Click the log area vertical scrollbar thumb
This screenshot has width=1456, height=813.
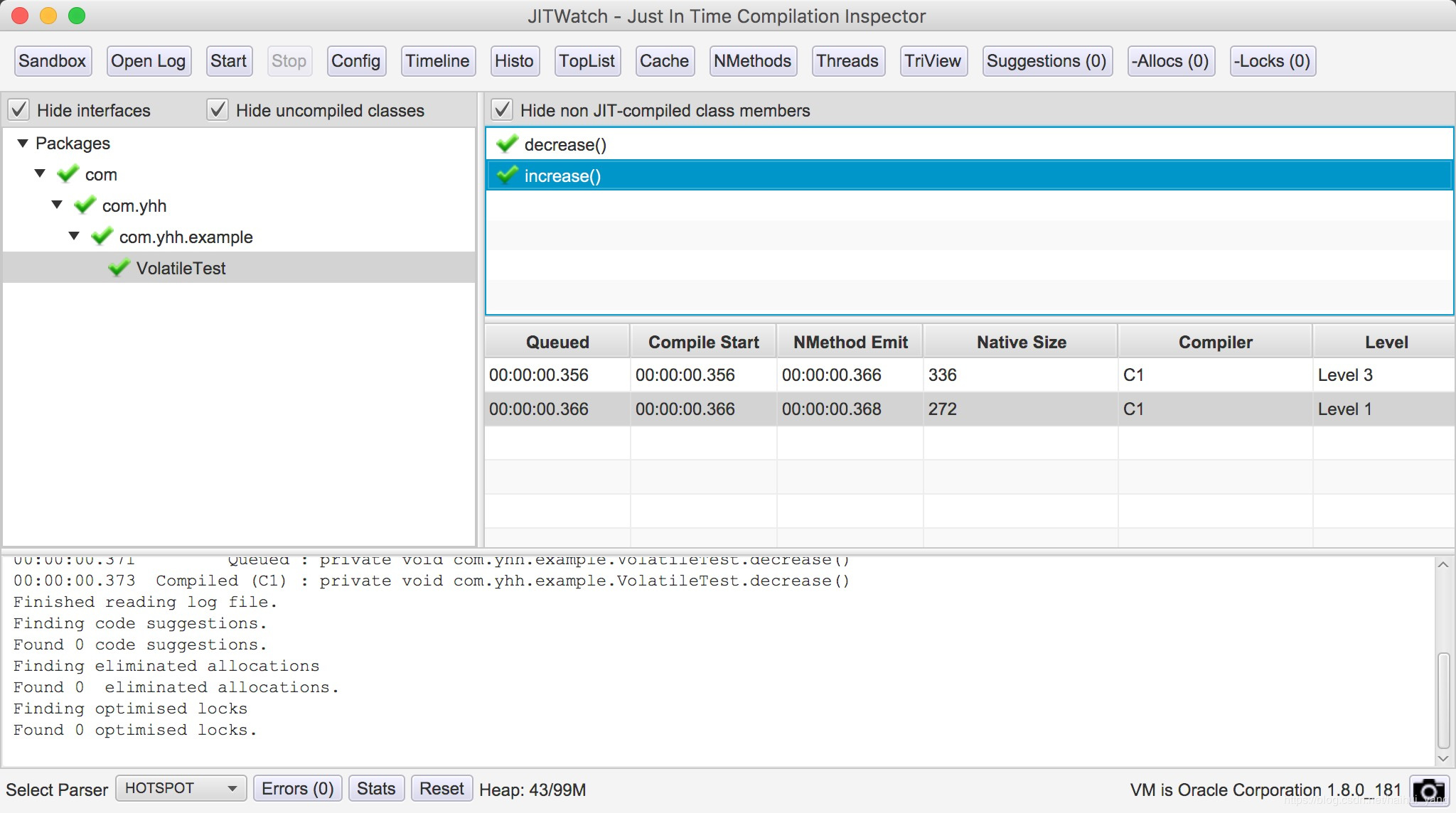tap(1443, 700)
